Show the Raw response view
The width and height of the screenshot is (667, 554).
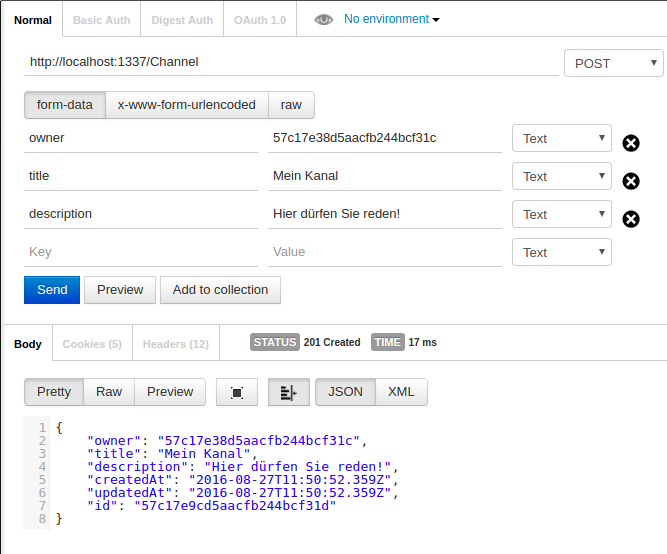point(109,392)
